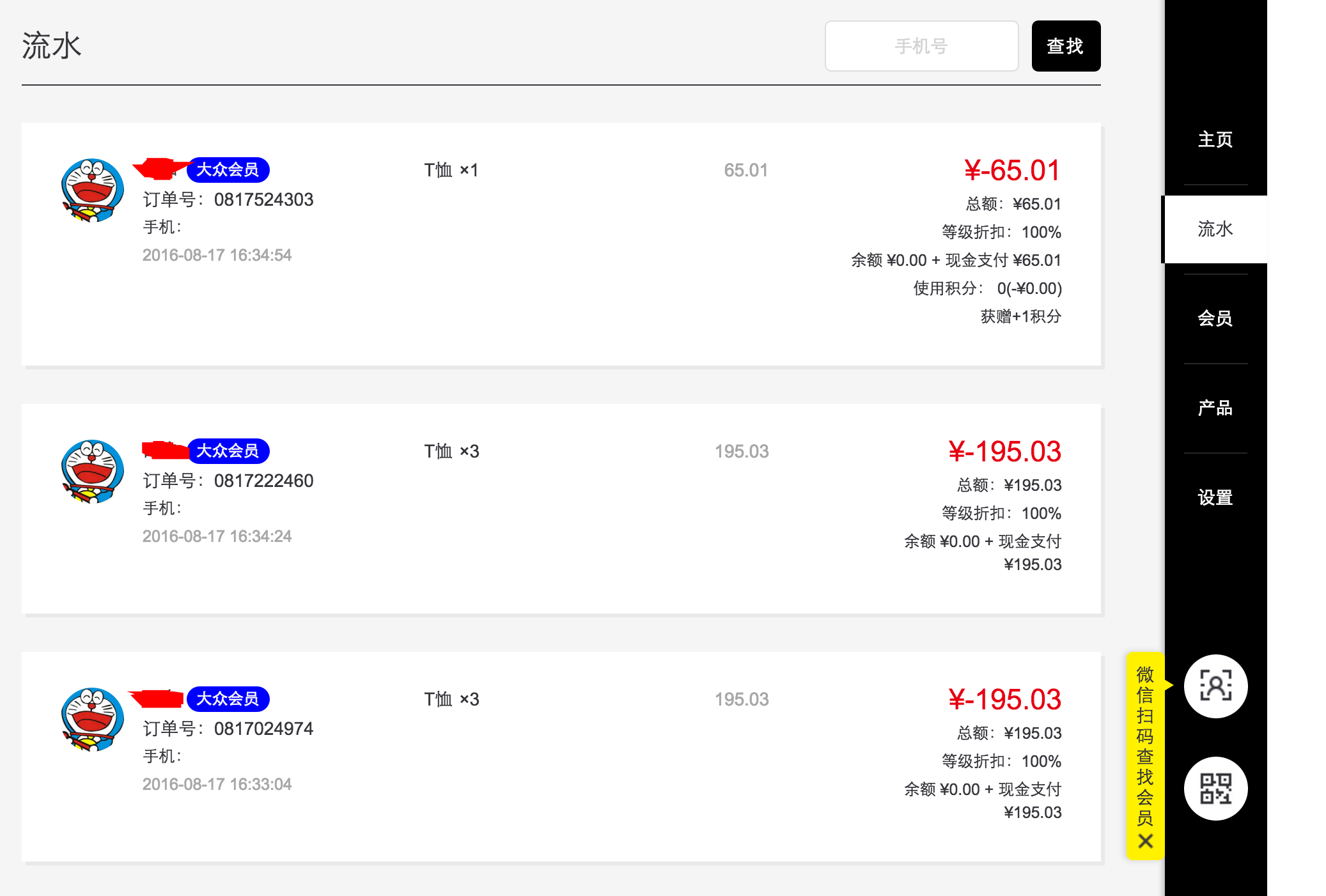Close the yellow WeChat scan tooltip
This screenshot has height=896, width=1326.
[1145, 841]
